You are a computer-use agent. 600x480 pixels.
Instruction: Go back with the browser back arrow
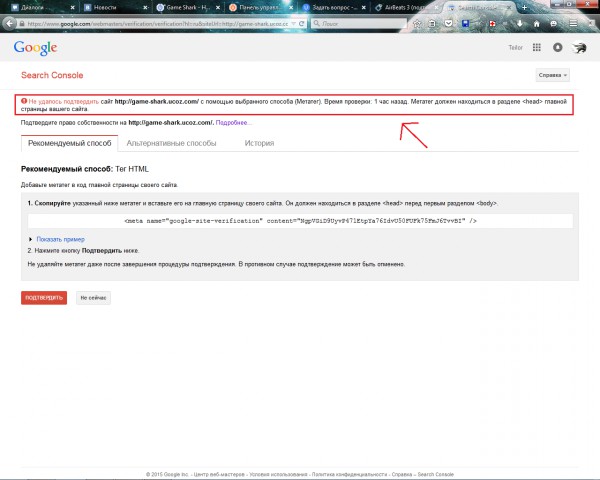pos(9,24)
